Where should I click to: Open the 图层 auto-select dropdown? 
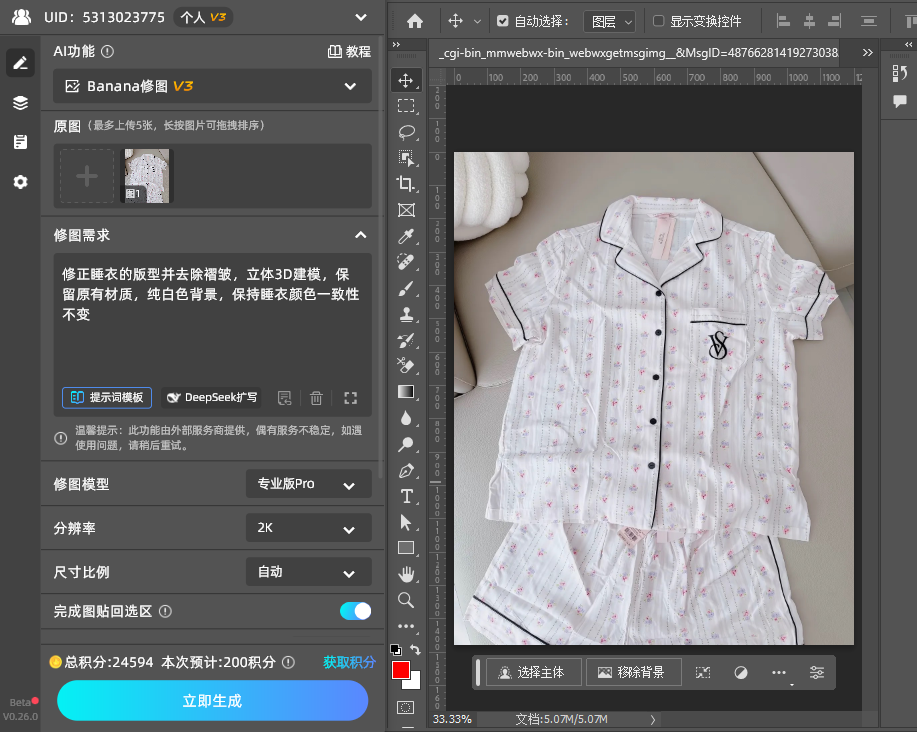click(610, 22)
